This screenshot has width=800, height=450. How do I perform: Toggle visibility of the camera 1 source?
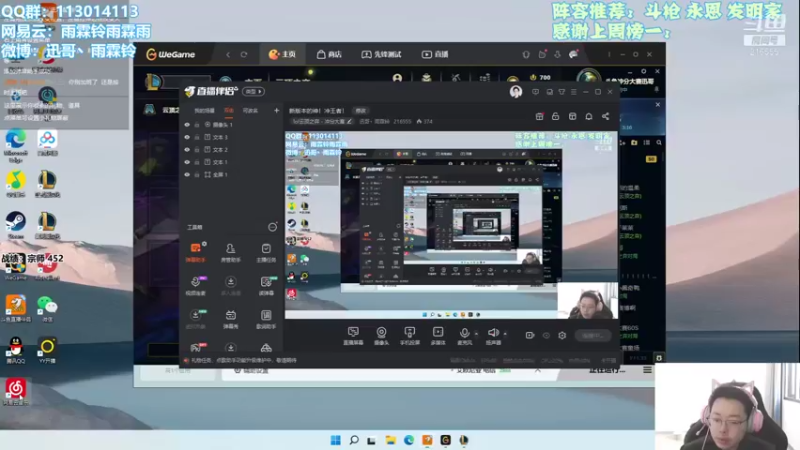coord(187,124)
